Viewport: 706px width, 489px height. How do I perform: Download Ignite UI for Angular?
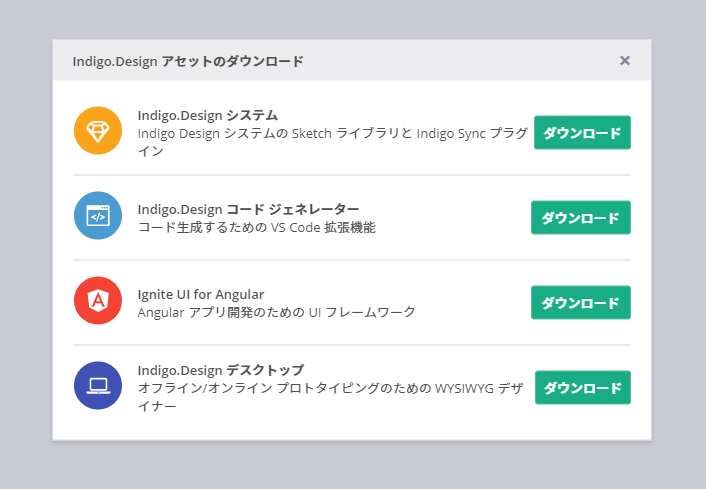[580, 302]
